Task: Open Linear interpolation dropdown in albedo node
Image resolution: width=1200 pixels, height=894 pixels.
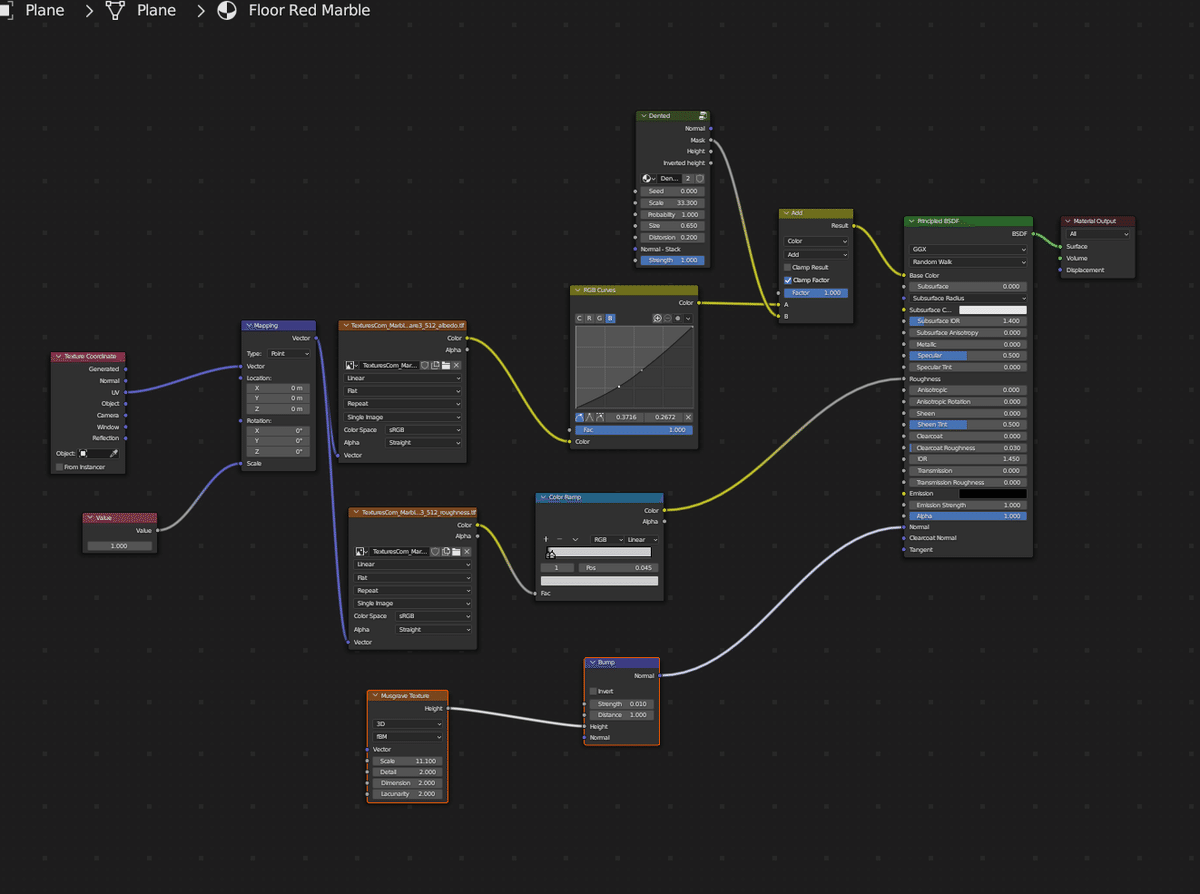Action: click(403, 379)
